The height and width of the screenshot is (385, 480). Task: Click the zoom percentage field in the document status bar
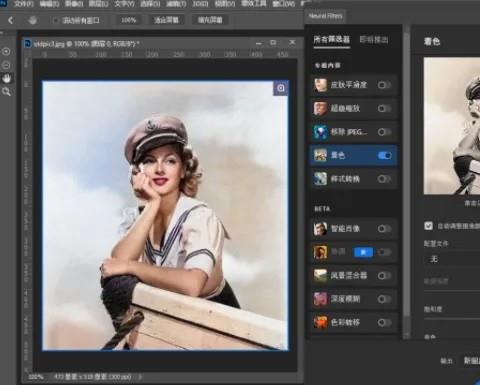[x=36, y=377]
